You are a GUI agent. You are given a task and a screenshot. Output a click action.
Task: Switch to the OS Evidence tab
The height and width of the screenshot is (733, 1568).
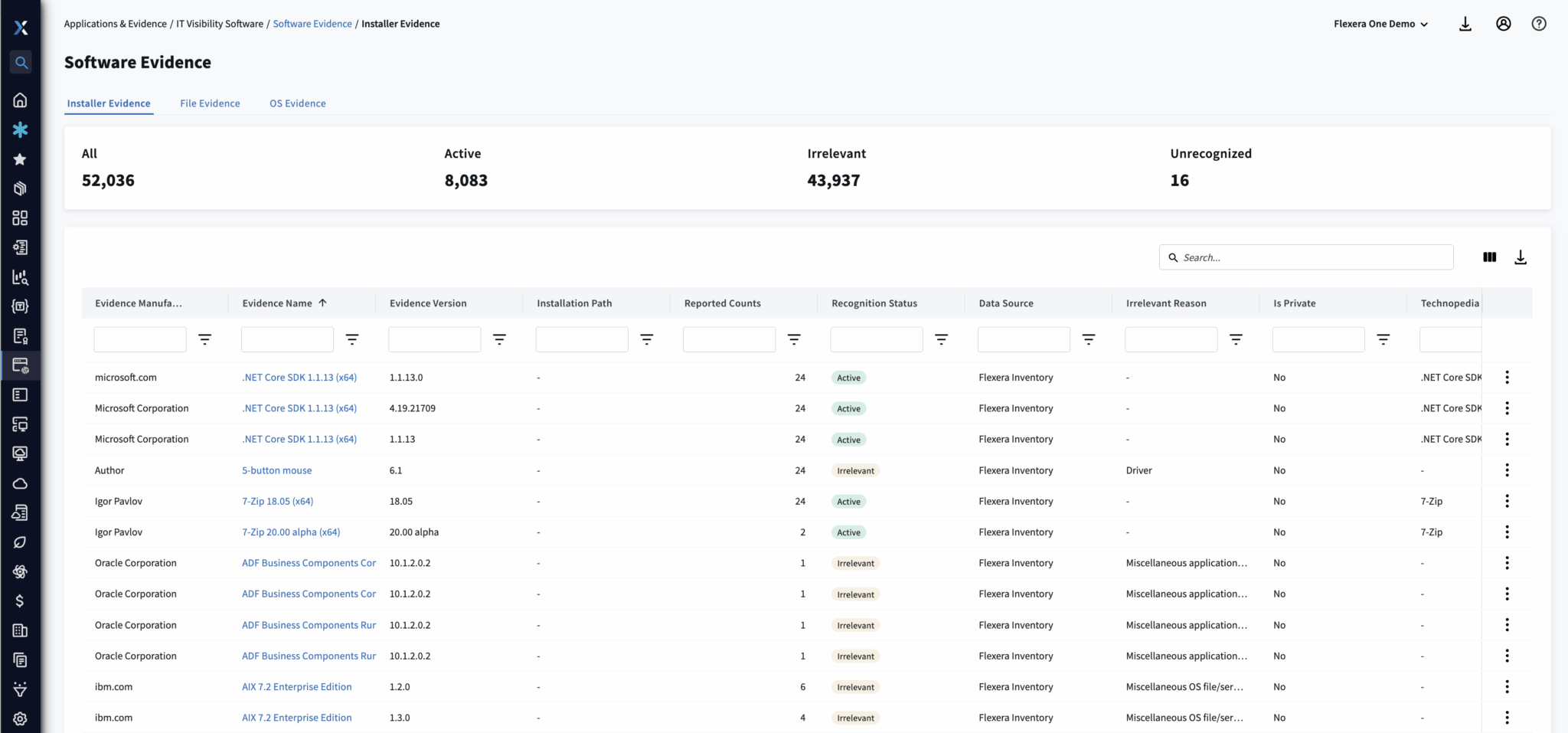[x=298, y=103]
